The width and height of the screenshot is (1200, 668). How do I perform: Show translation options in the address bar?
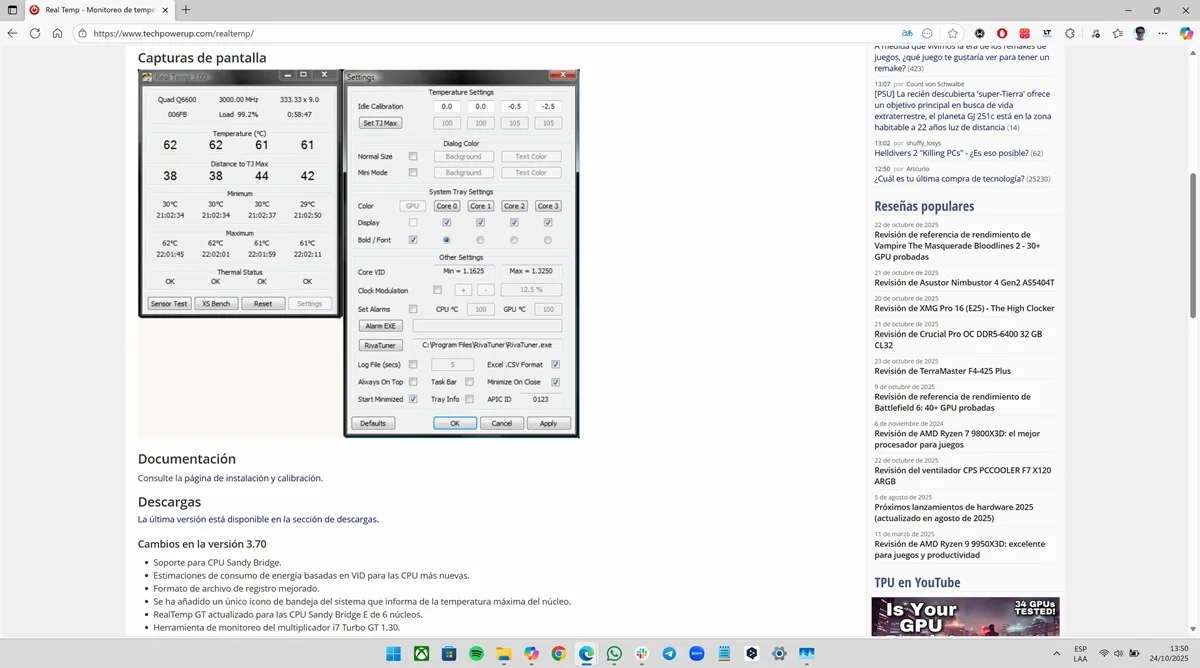907,33
